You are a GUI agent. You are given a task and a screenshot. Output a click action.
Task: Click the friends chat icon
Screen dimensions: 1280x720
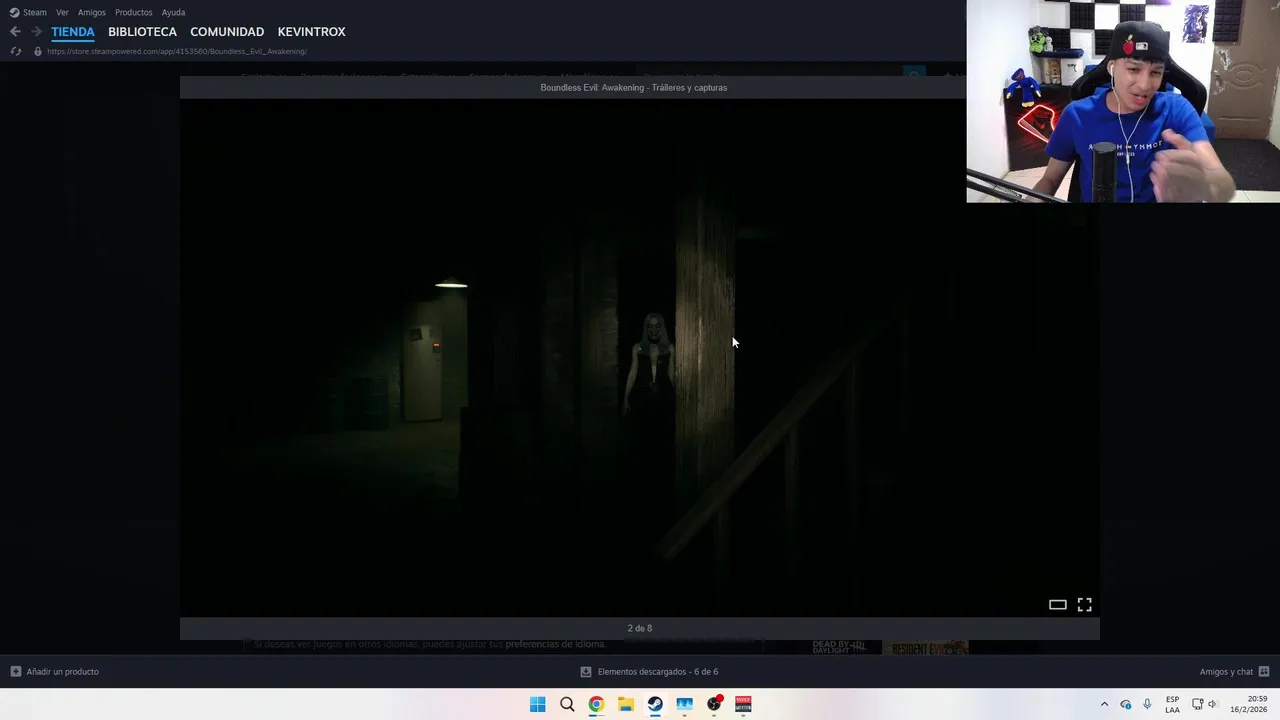(x=1264, y=672)
